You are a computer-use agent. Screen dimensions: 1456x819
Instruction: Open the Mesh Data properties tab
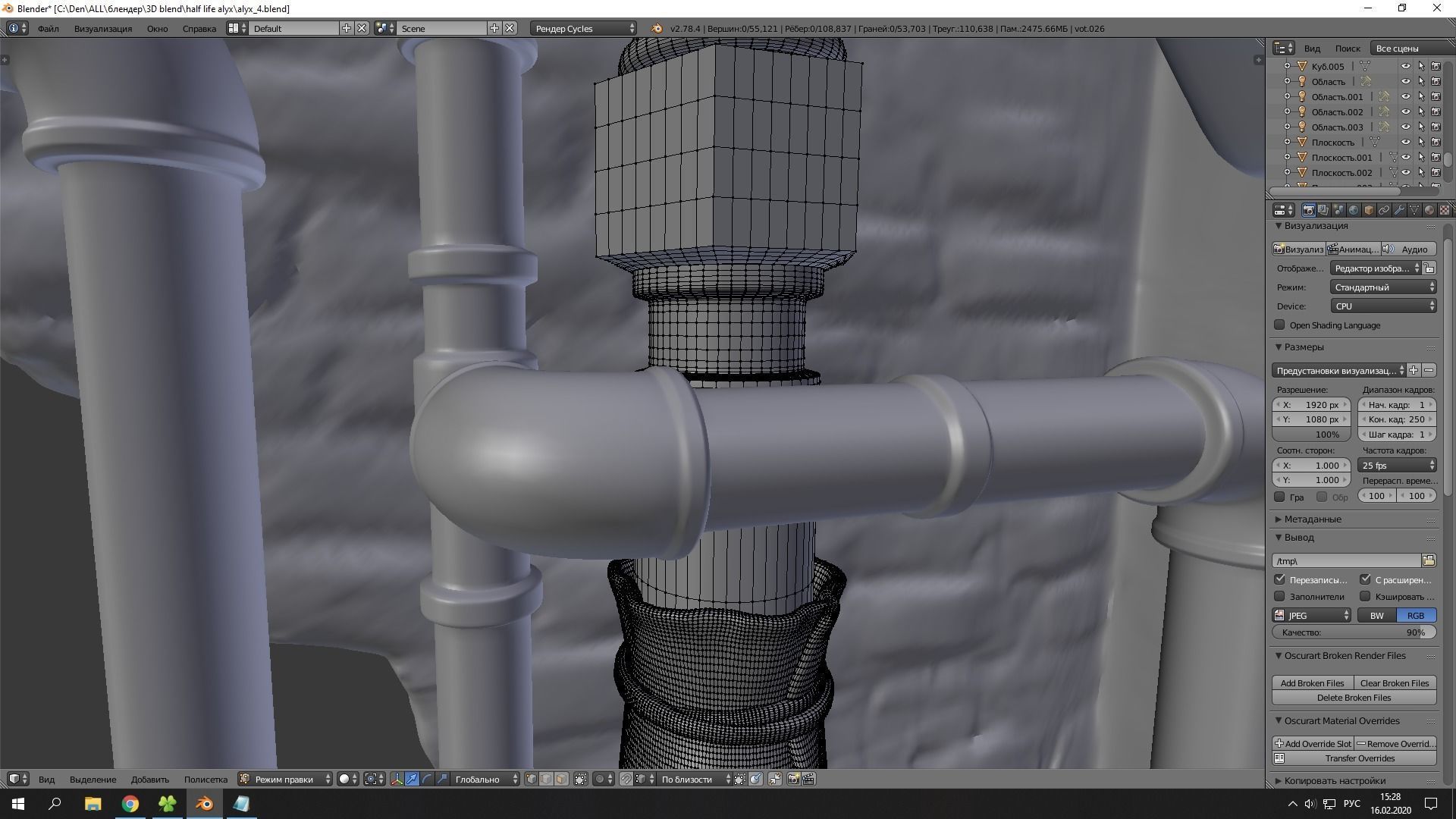point(1414,210)
